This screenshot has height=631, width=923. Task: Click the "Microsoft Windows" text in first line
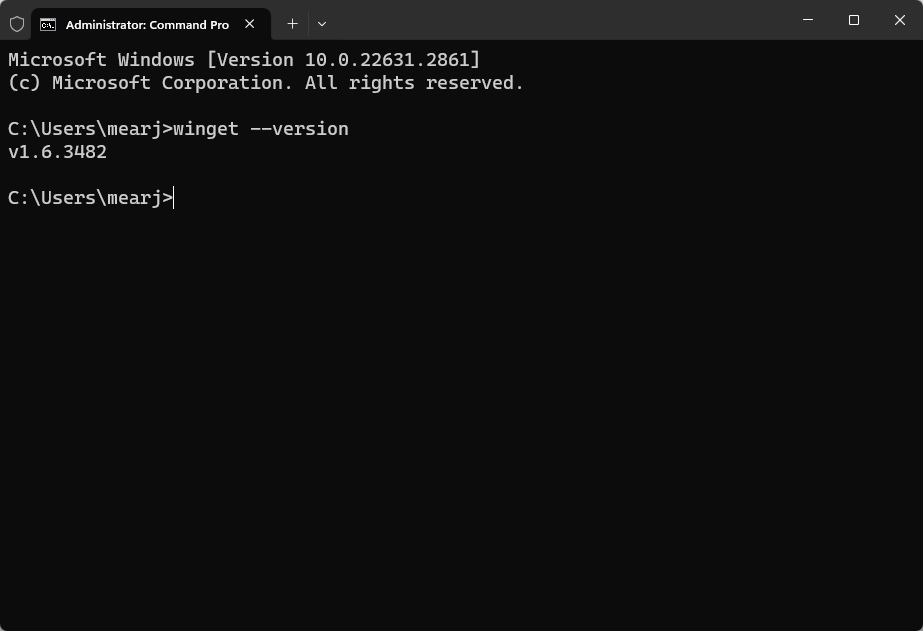point(101,60)
